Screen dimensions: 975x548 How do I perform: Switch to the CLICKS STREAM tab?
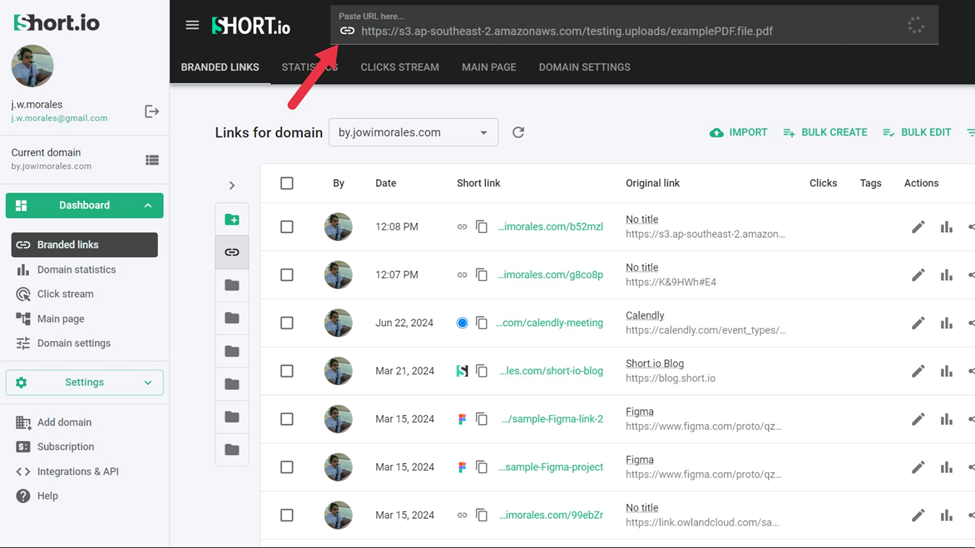[x=400, y=67]
